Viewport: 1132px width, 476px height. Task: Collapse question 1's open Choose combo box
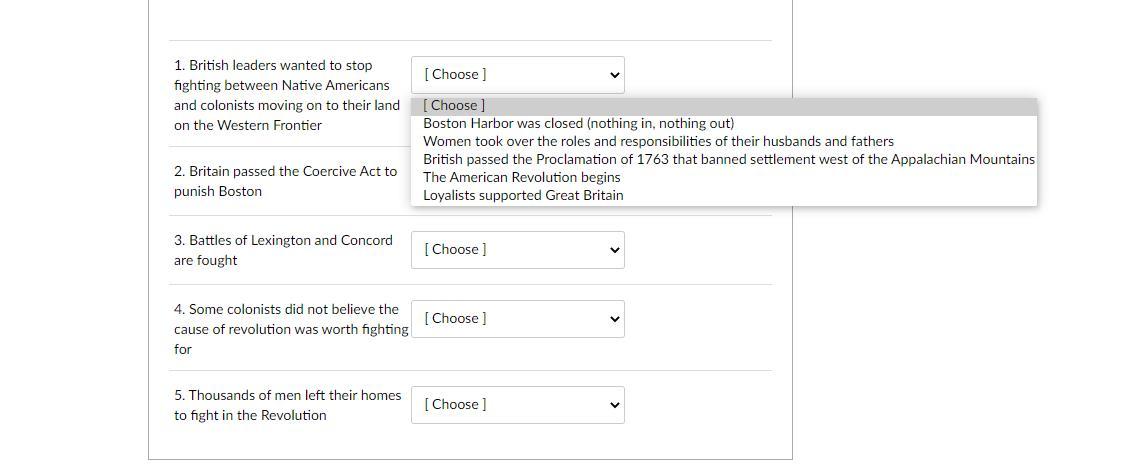coord(517,75)
